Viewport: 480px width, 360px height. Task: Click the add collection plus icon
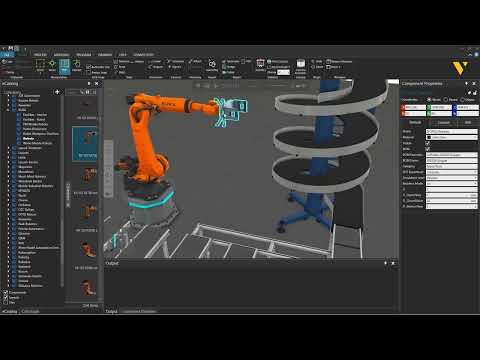(57, 92)
